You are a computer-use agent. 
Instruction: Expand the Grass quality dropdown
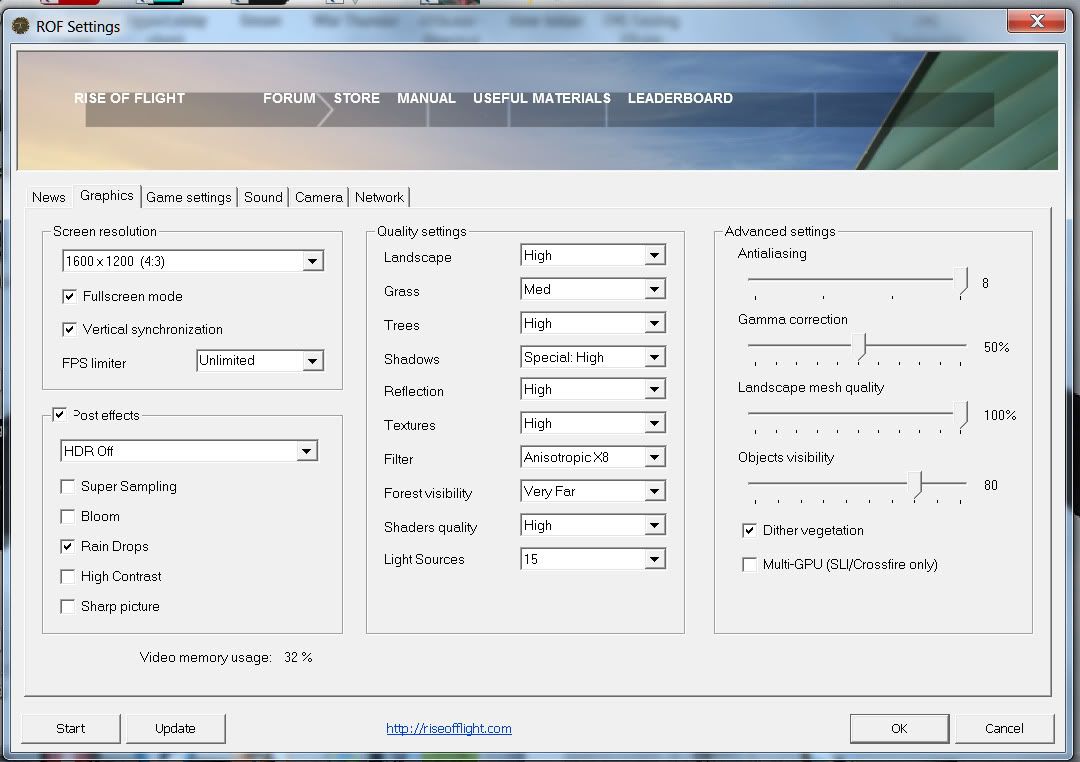click(593, 289)
